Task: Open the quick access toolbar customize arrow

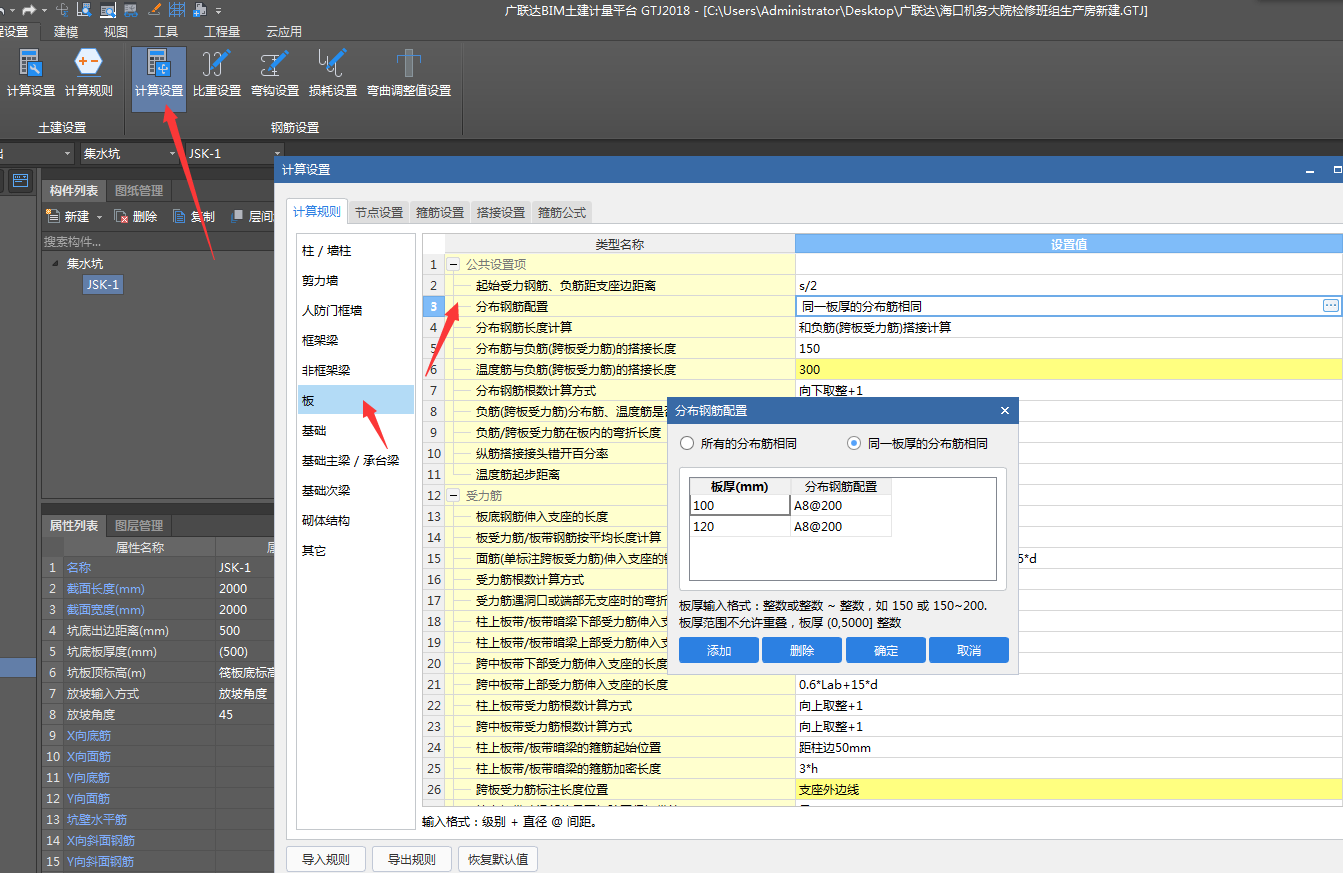Action: click(218, 10)
